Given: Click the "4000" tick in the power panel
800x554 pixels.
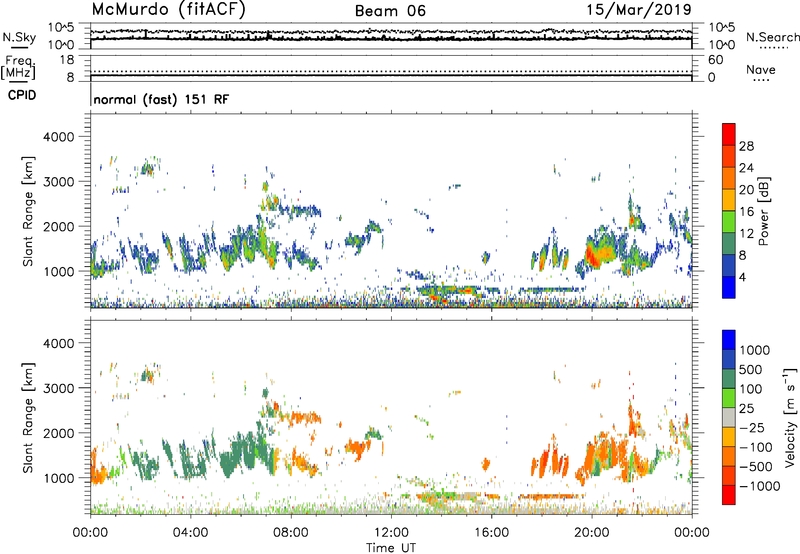Looking at the screenshot, I should point(59,137).
